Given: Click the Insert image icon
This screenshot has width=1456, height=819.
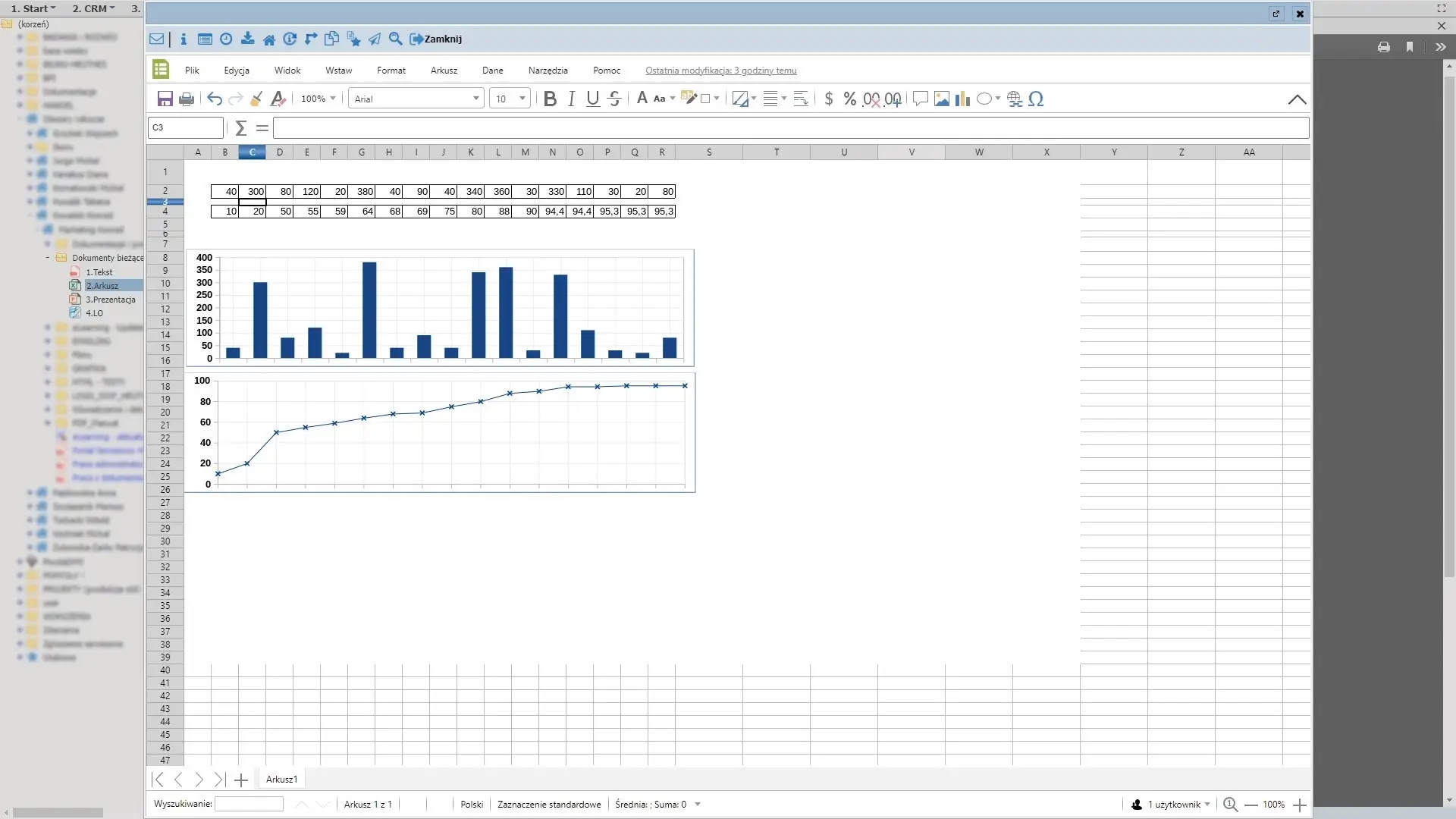Looking at the screenshot, I should (942, 99).
